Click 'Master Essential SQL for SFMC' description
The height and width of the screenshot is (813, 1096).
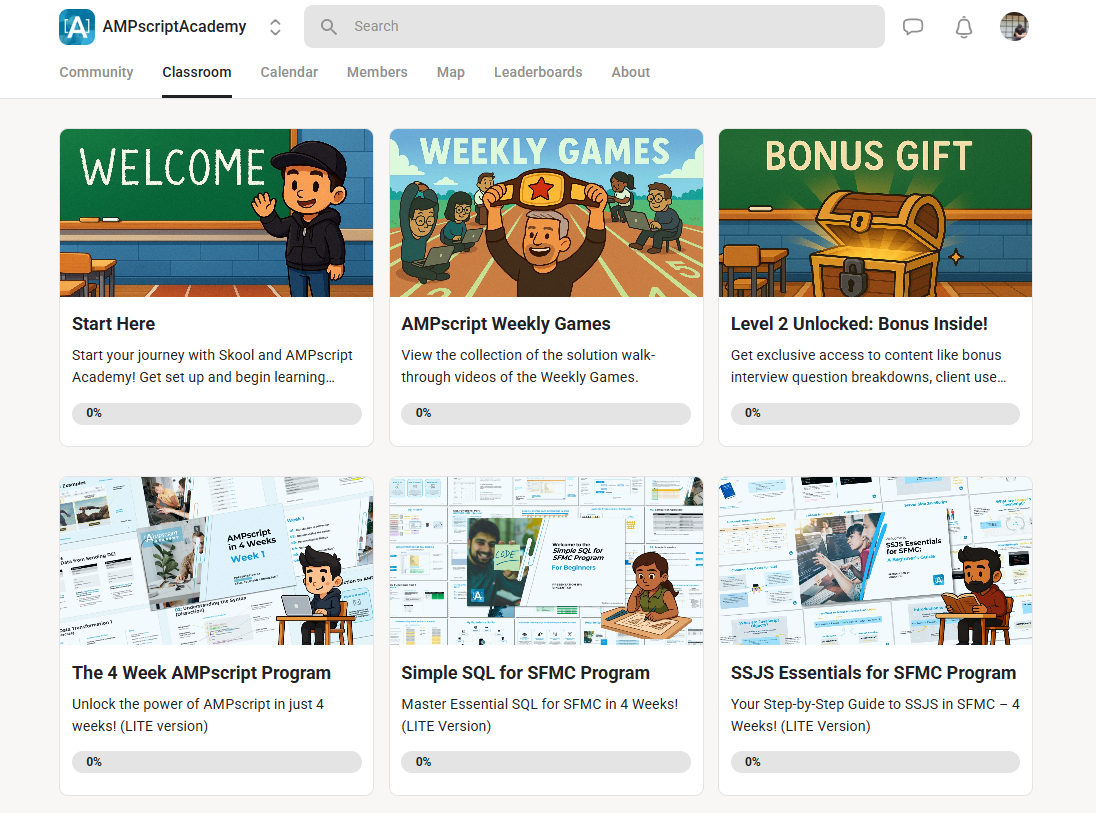click(x=540, y=714)
